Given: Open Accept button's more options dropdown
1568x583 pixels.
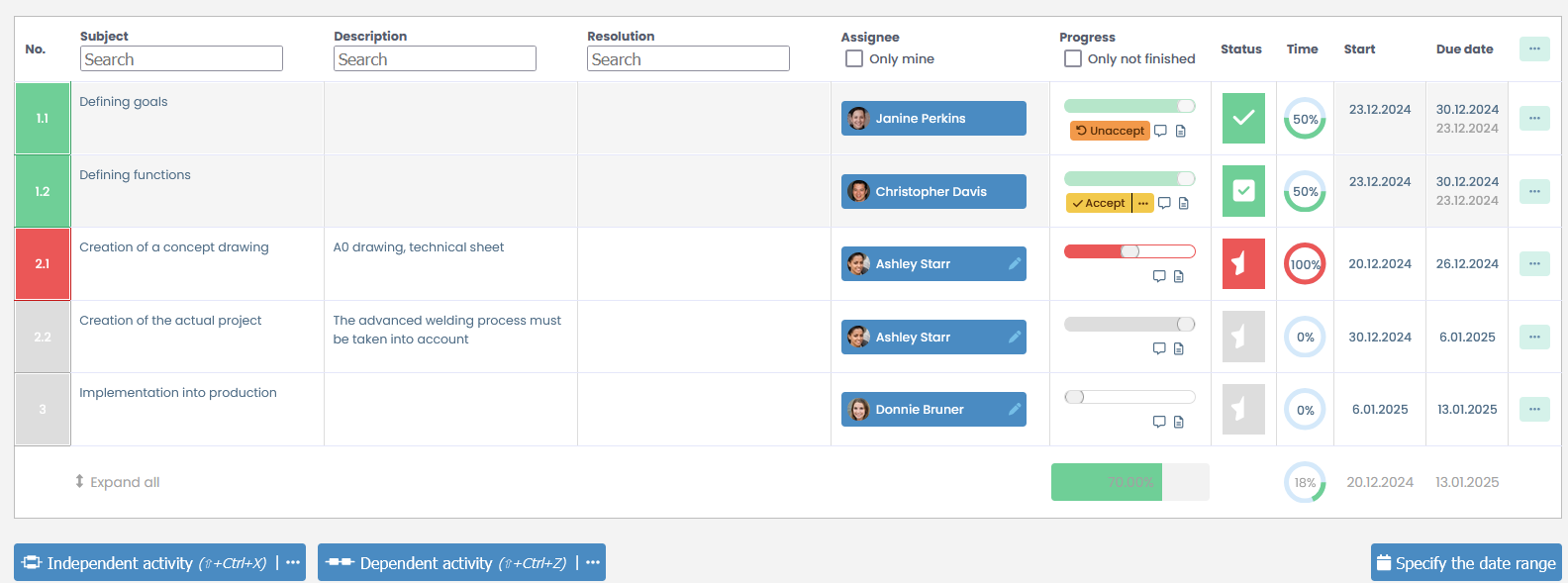Looking at the screenshot, I should tap(1143, 204).
